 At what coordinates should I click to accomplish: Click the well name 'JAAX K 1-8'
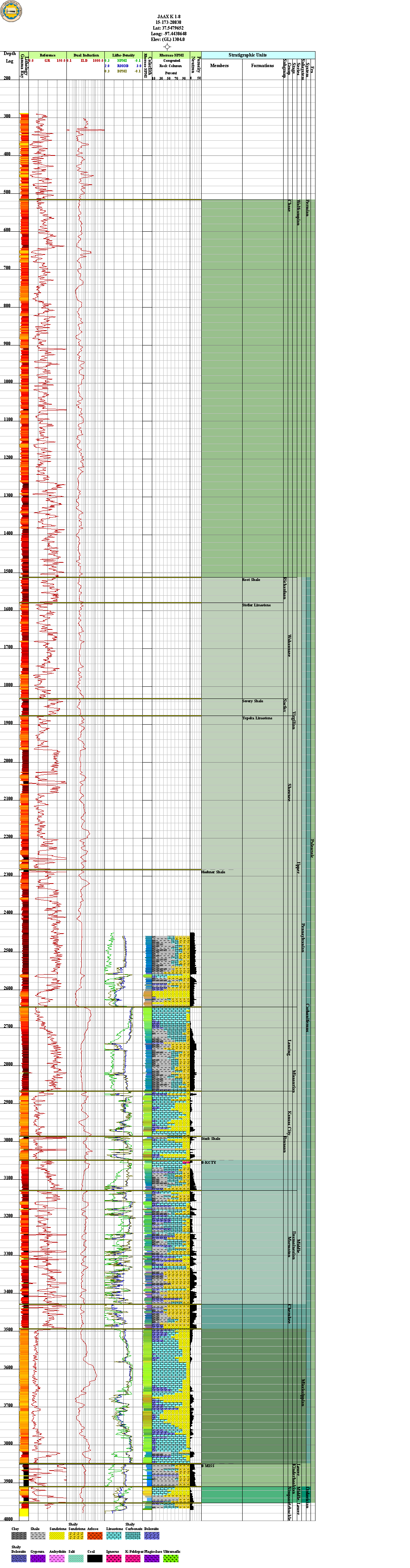pos(169,17)
